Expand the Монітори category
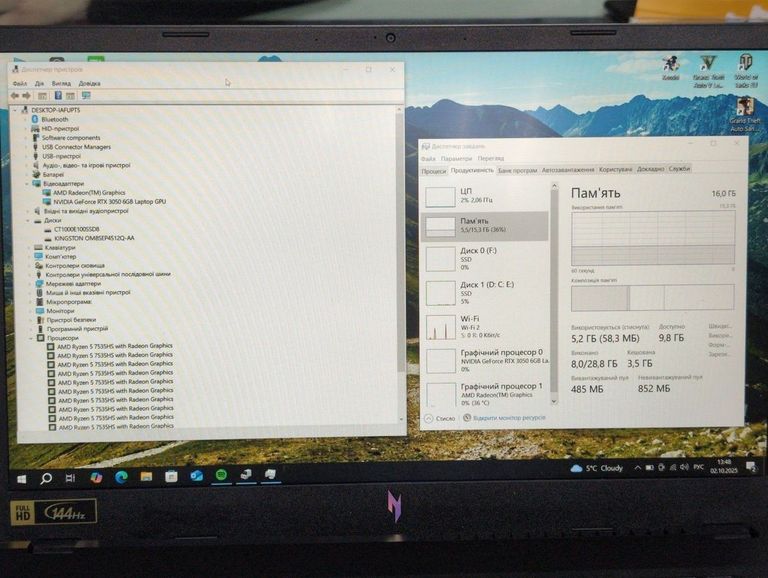 [x=31, y=311]
